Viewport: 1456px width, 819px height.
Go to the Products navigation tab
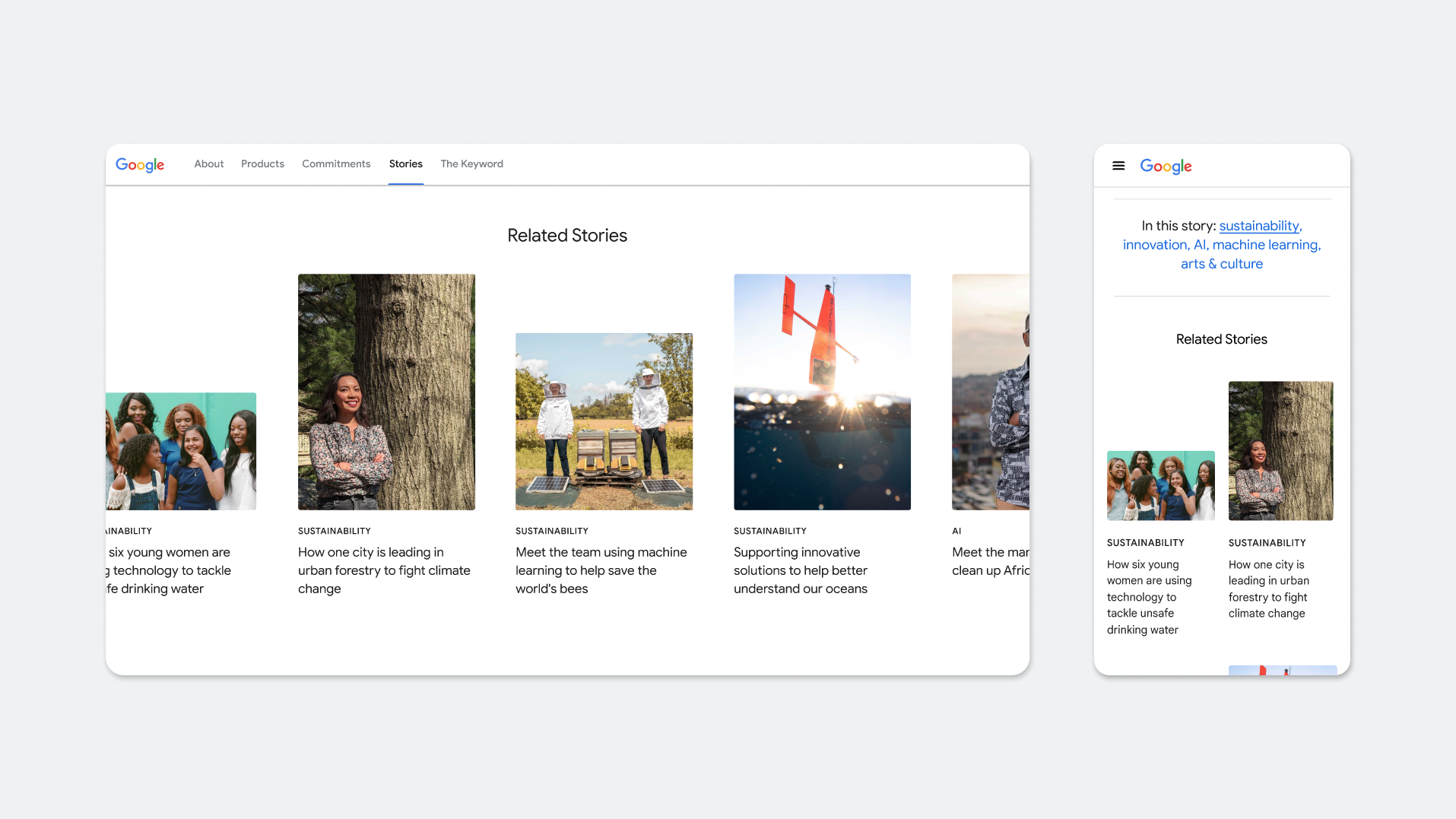[x=262, y=163]
